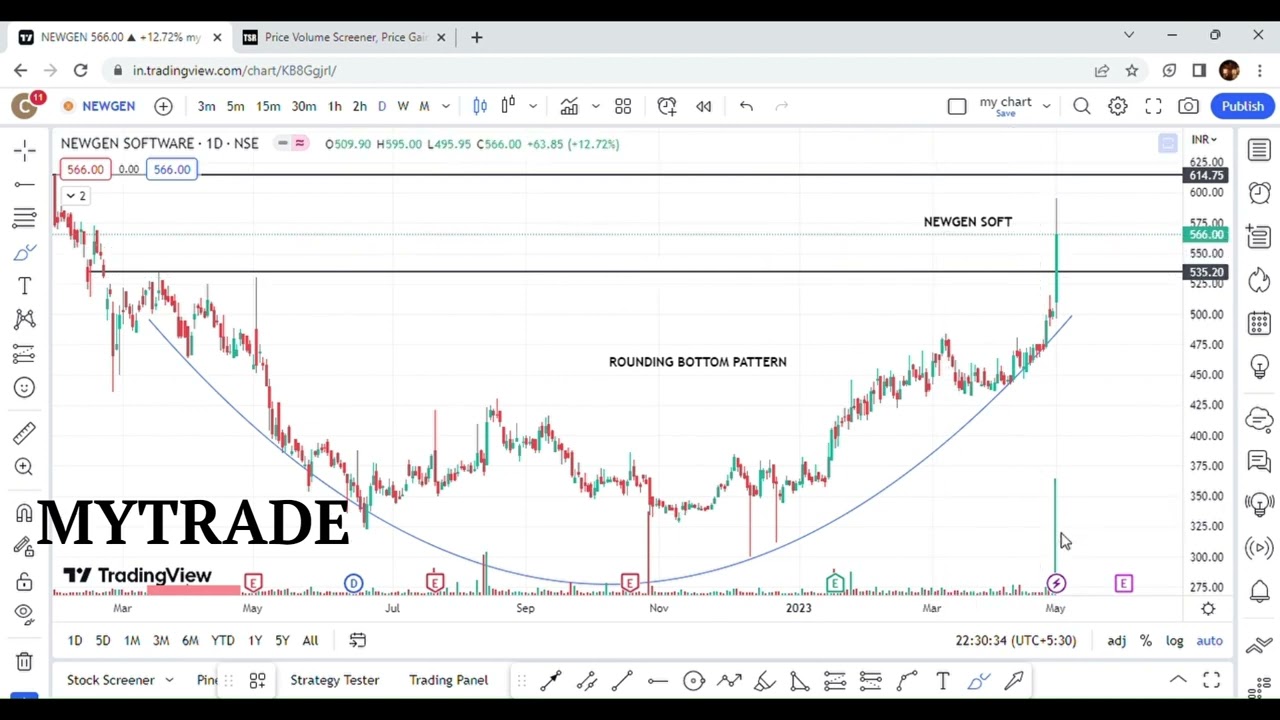
Task: Open chart settings gear icon
Action: 1118,106
